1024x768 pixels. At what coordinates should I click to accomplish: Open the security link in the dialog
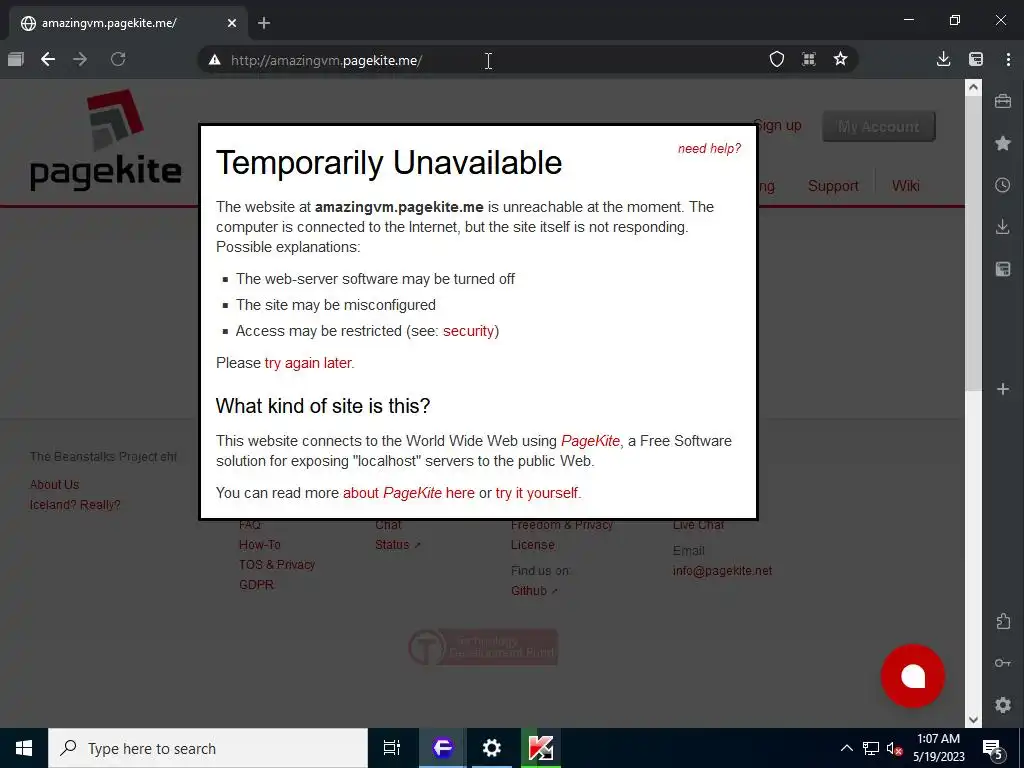coord(468,331)
